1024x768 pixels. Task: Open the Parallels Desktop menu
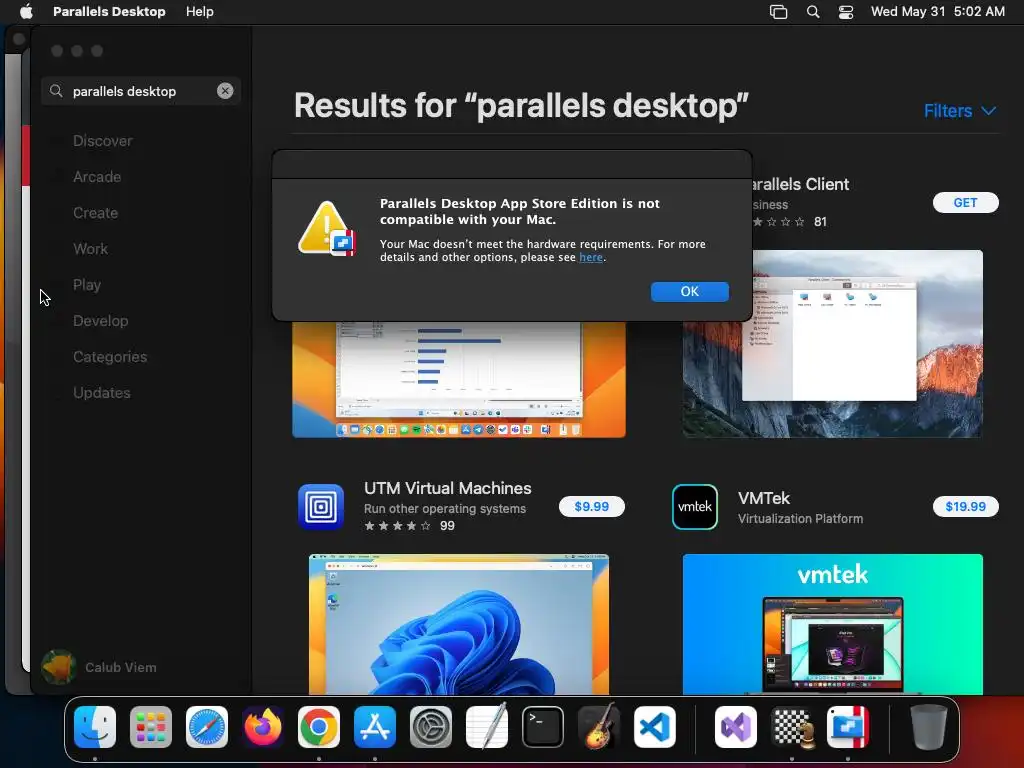(109, 12)
